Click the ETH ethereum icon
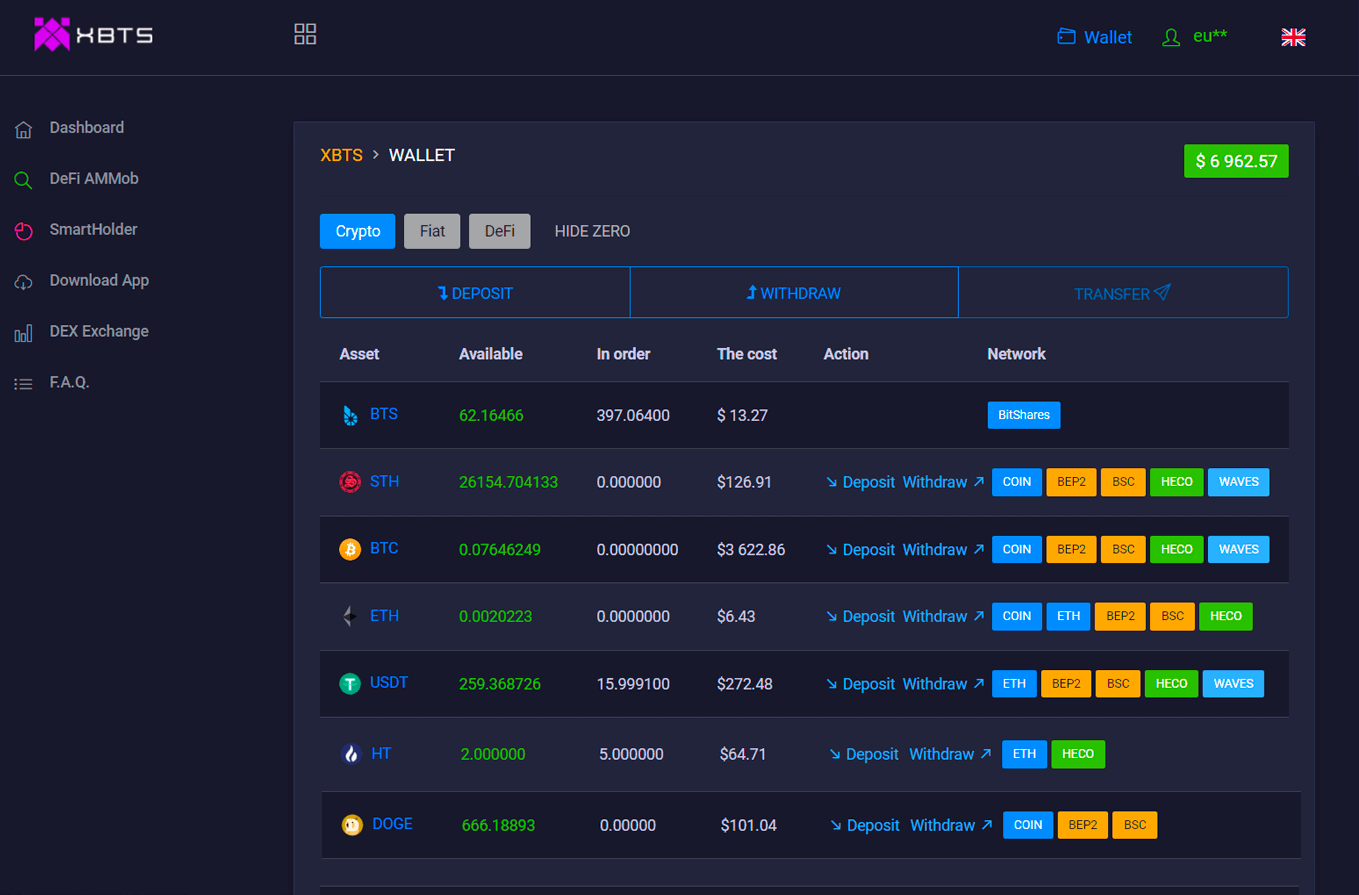 [x=350, y=616]
